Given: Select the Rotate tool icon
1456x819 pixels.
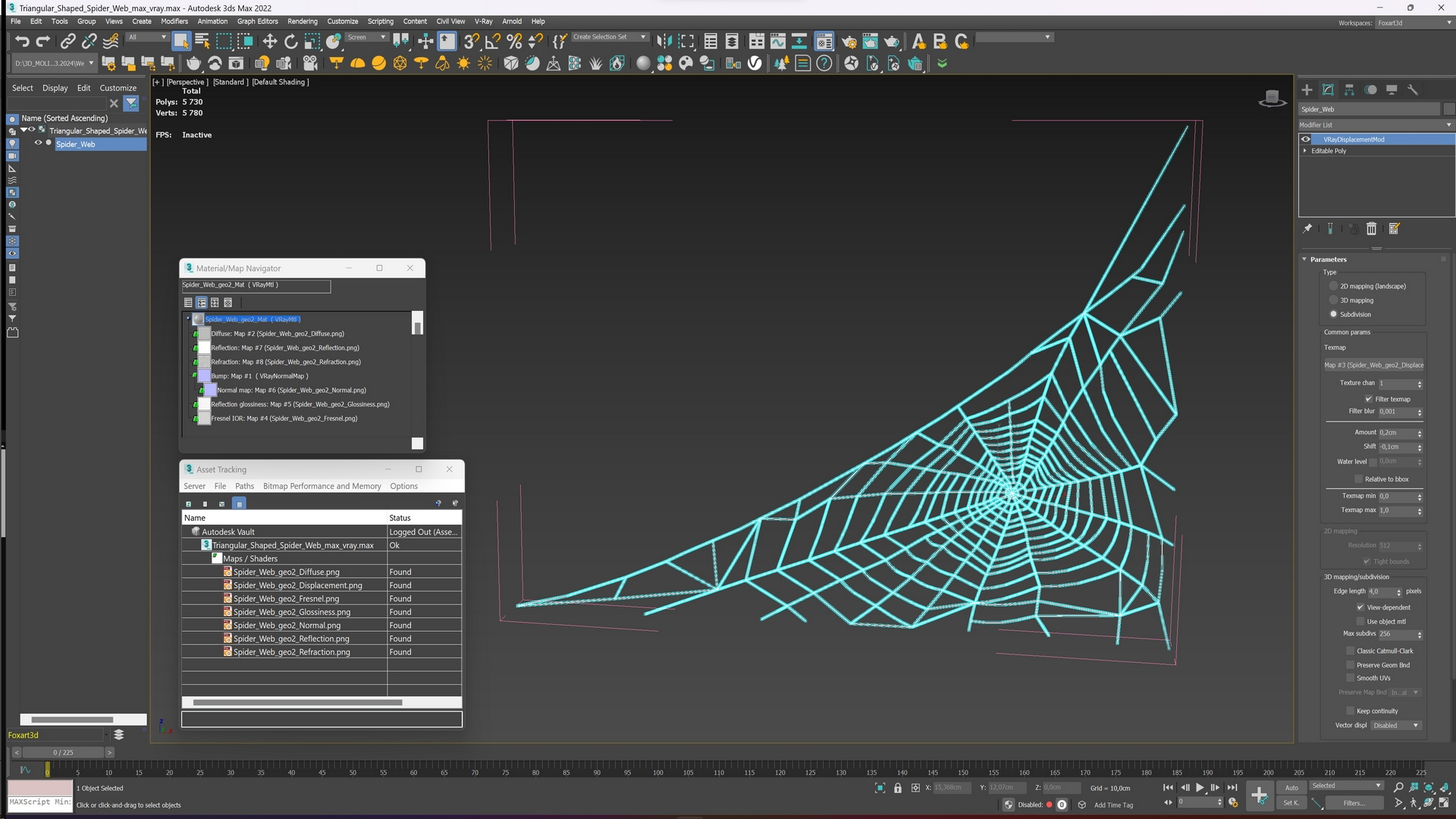Looking at the screenshot, I should tap(291, 41).
